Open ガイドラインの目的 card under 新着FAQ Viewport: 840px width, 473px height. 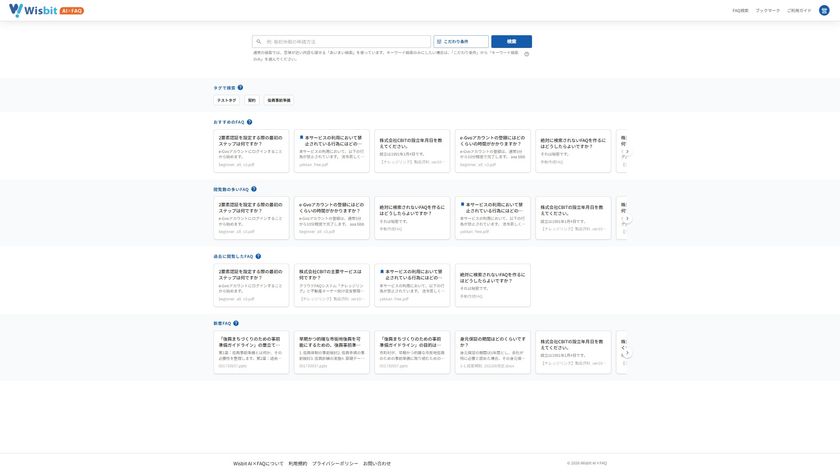pyautogui.click(x=412, y=352)
